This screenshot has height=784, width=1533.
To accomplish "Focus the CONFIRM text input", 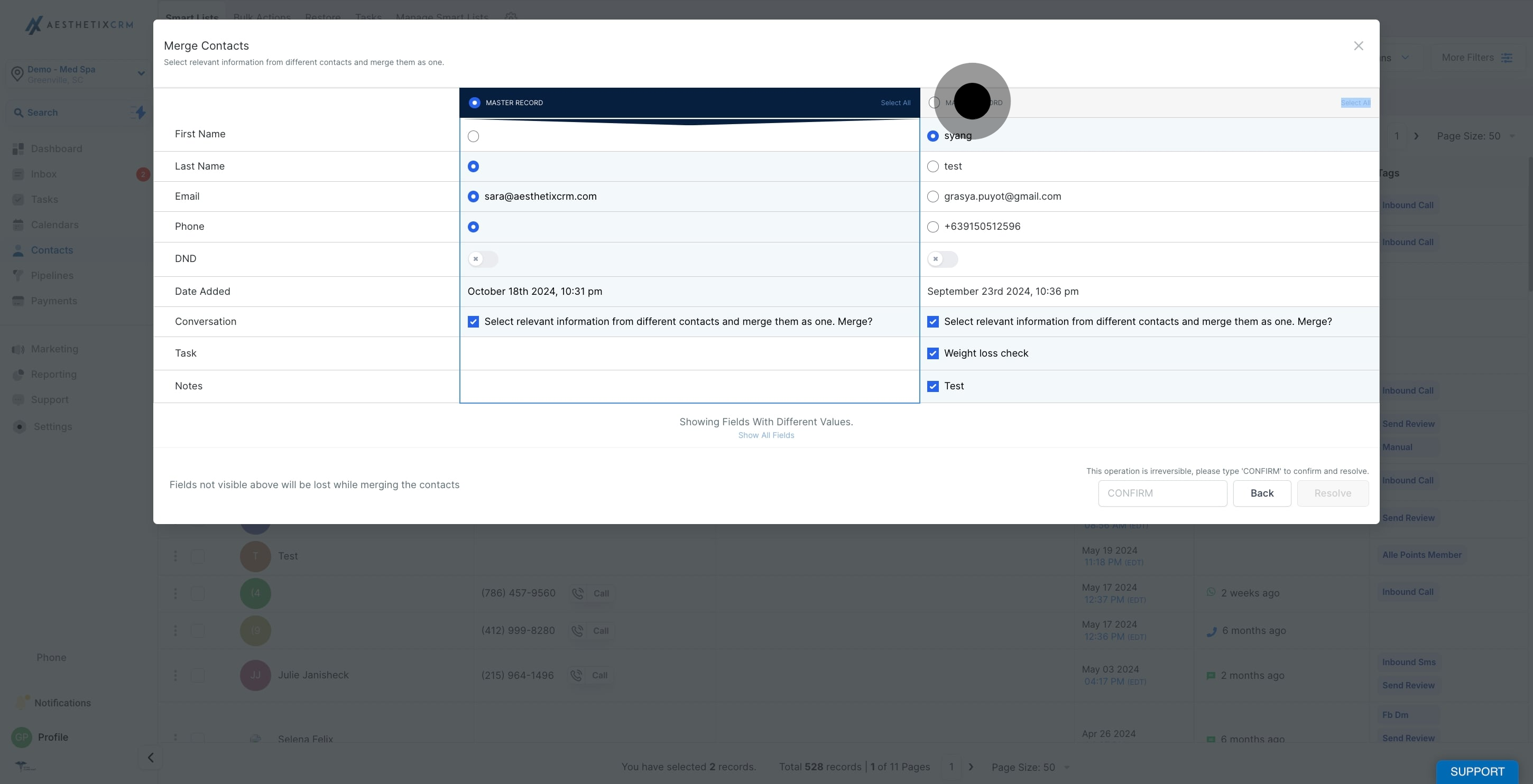I will click(1162, 493).
